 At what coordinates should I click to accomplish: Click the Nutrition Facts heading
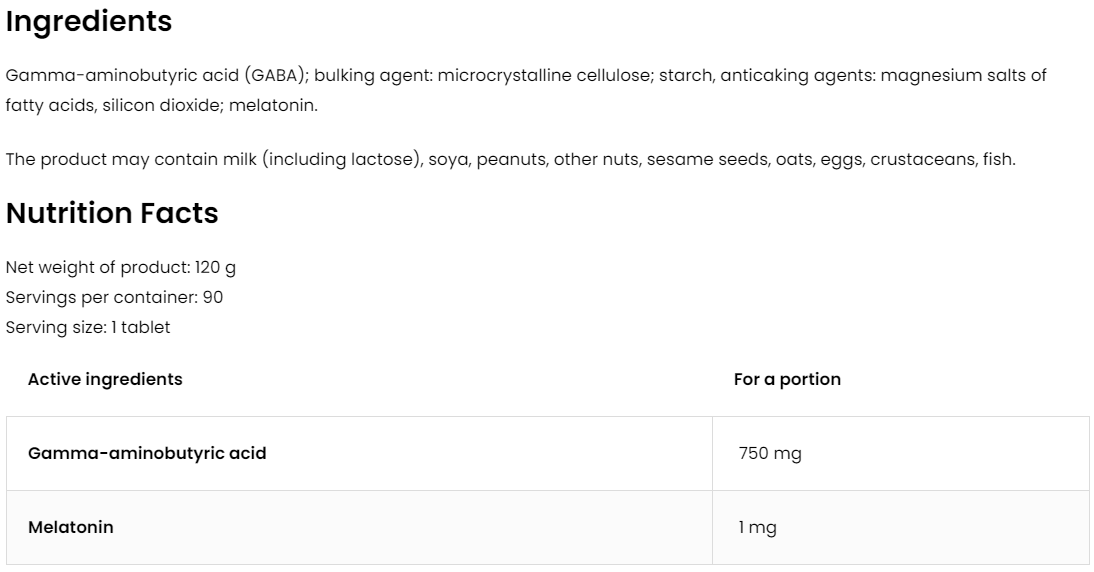coord(112,213)
